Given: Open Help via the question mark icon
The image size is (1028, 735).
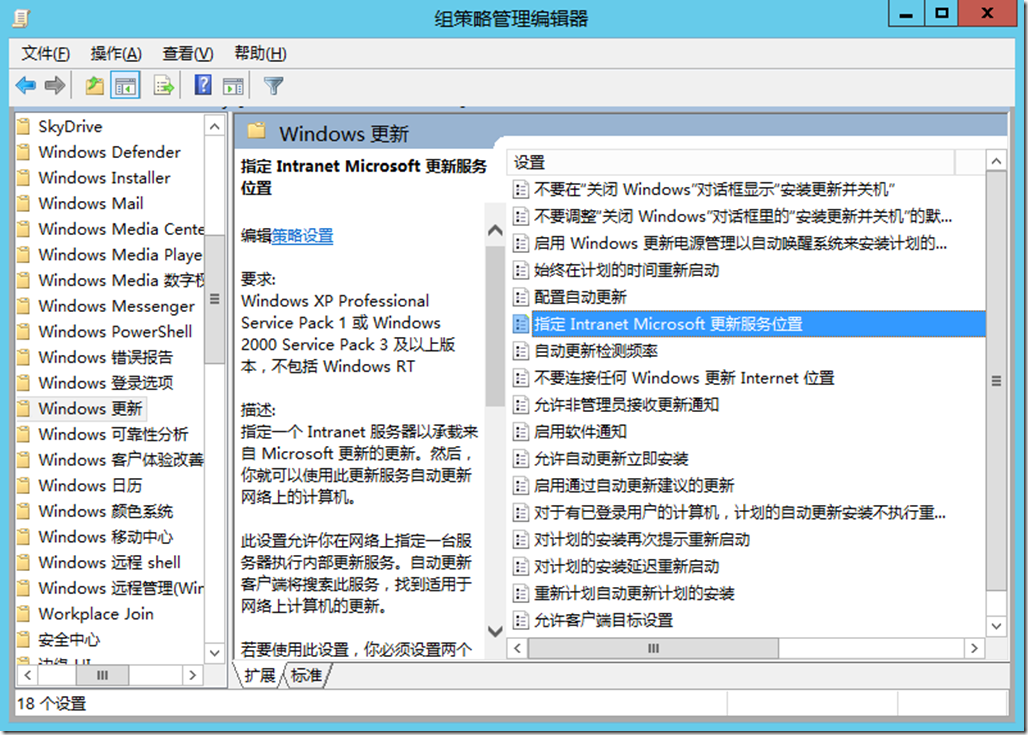Looking at the screenshot, I should coord(203,85).
